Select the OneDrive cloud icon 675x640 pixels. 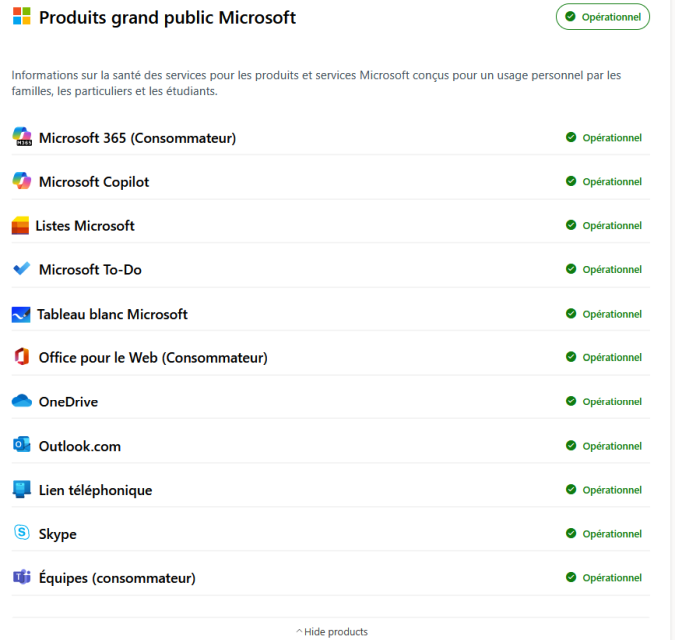(x=22, y=401)
